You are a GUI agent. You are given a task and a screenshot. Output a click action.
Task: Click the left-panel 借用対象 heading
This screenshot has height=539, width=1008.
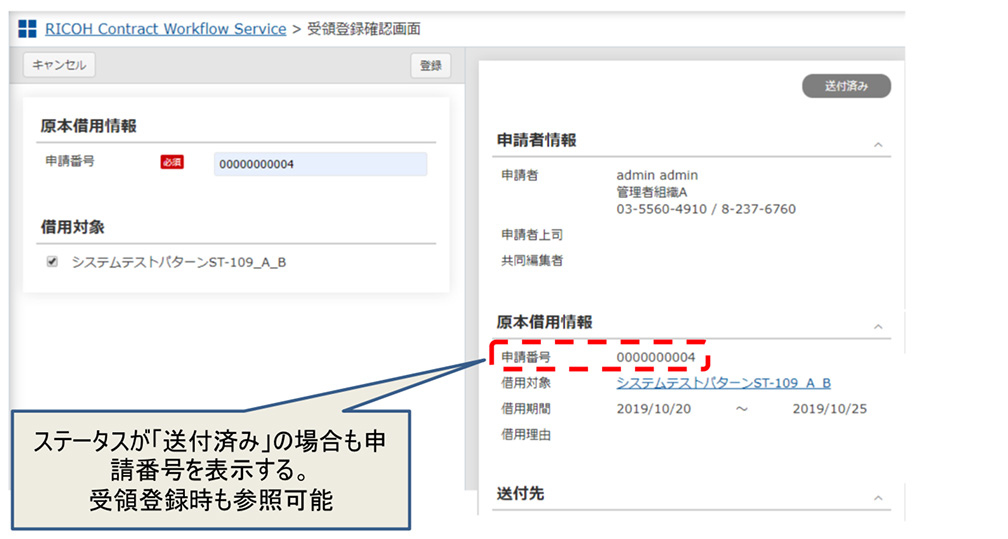point(72,228)
